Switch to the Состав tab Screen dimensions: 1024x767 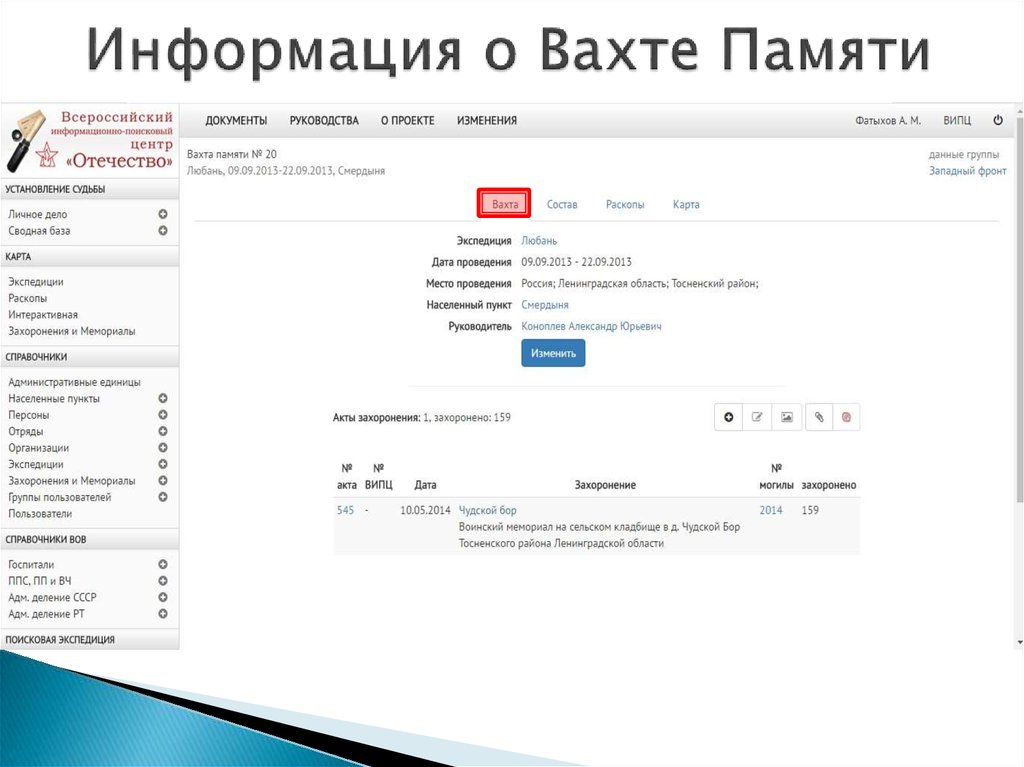click(562, 204)
